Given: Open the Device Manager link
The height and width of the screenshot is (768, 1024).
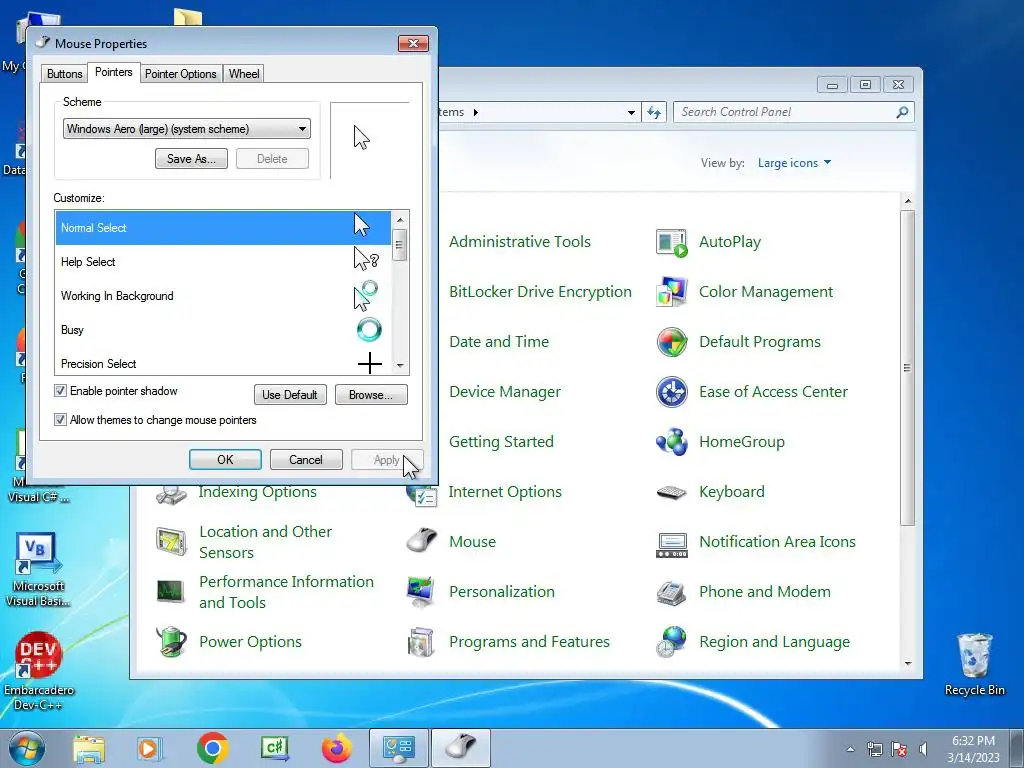Looking at the screenshot, I should click(505, 392).
